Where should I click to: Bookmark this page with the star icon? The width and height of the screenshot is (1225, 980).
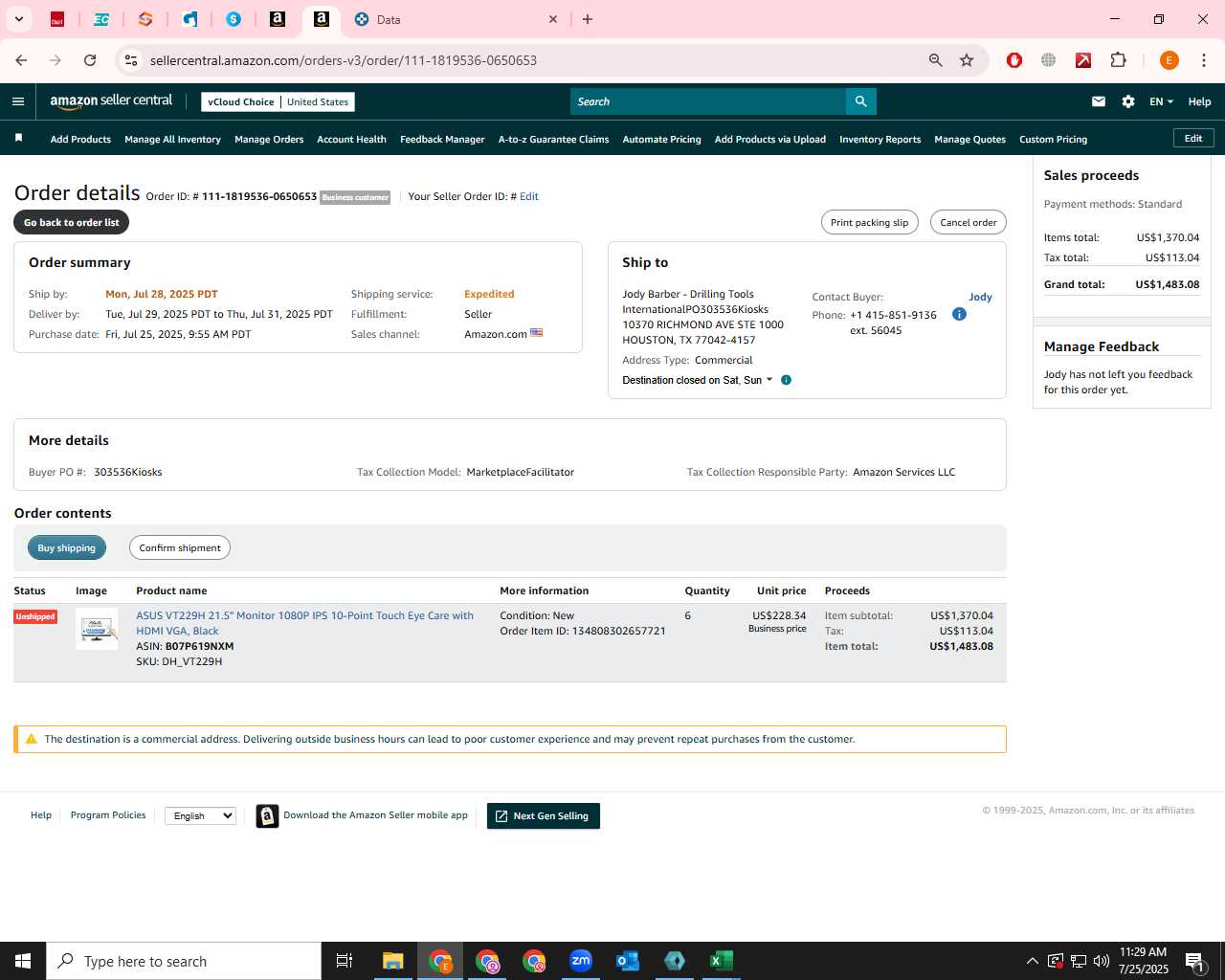point(967,60)
